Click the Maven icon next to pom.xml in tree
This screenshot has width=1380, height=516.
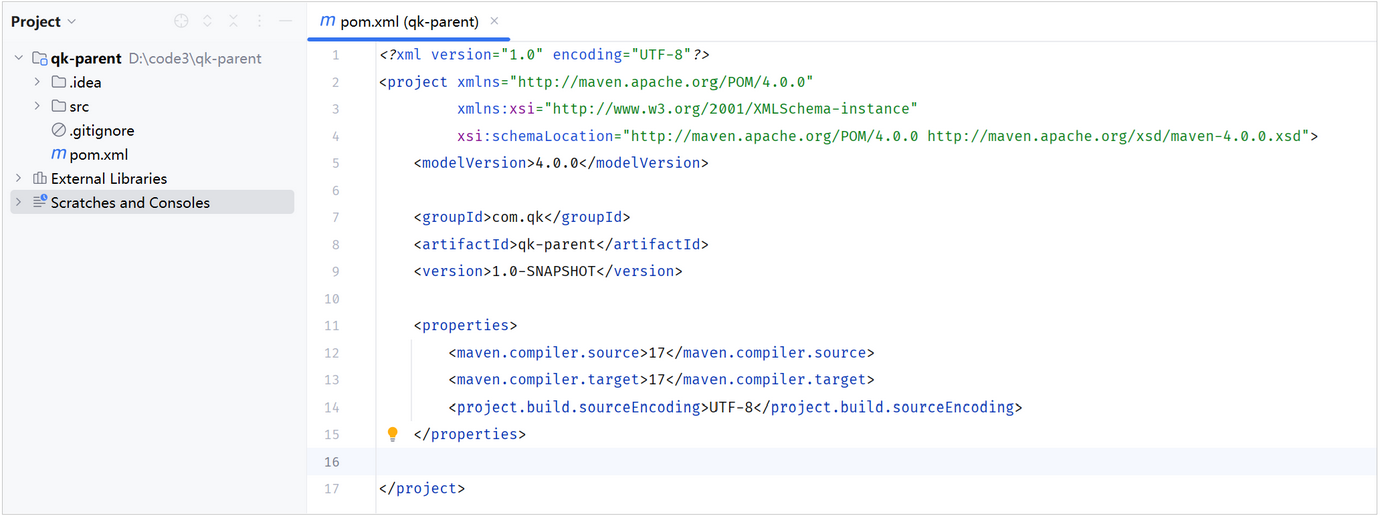tap(59, 155)
